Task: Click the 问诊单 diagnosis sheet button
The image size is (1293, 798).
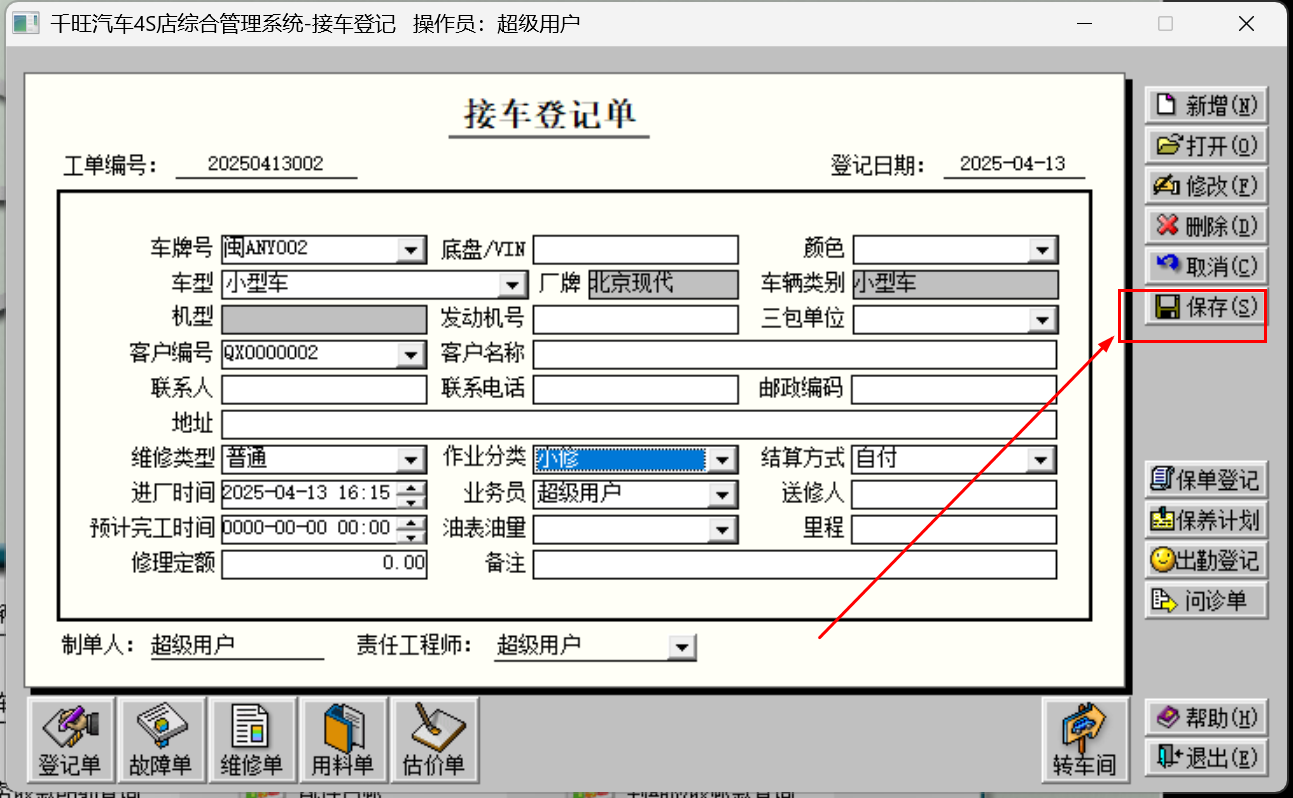Action: [1206, 600]
